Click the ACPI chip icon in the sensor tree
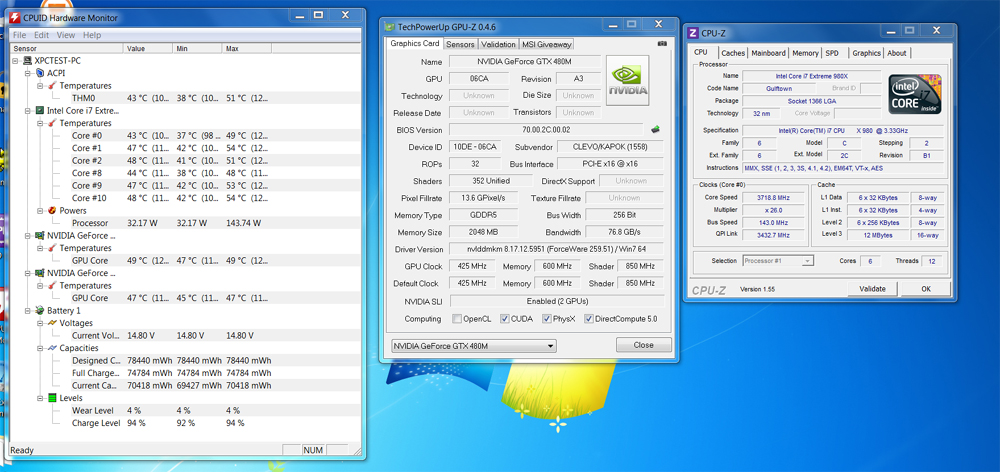1000x472 pixels. [40, 73]
